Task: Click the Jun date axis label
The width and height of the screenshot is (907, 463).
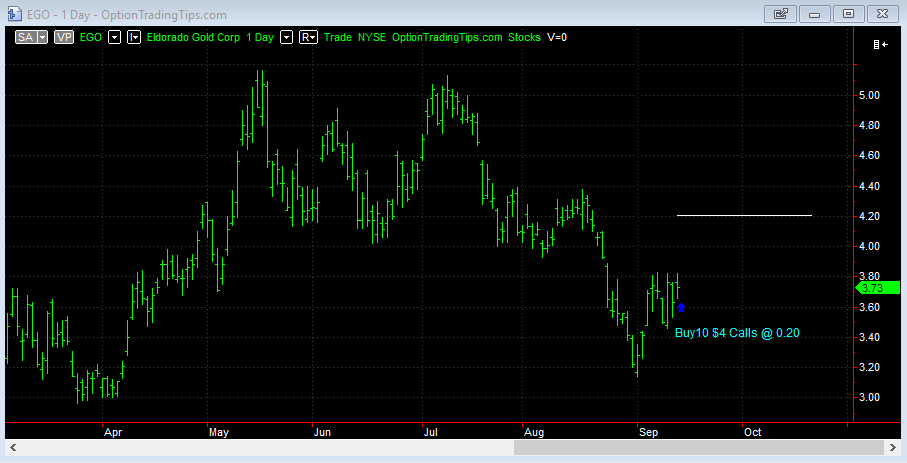Action: coord(322,433)
